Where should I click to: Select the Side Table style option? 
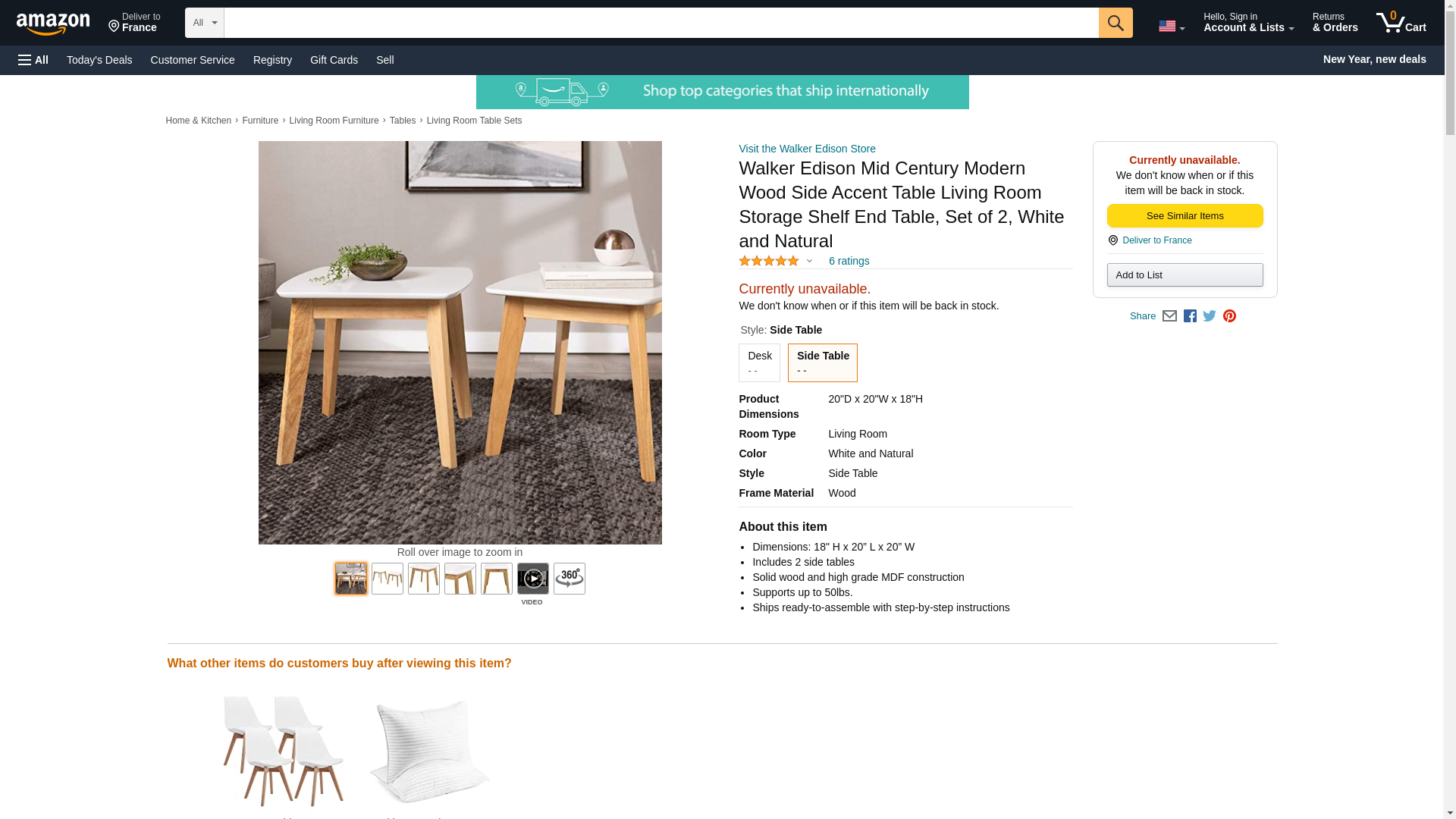[822, 362]
